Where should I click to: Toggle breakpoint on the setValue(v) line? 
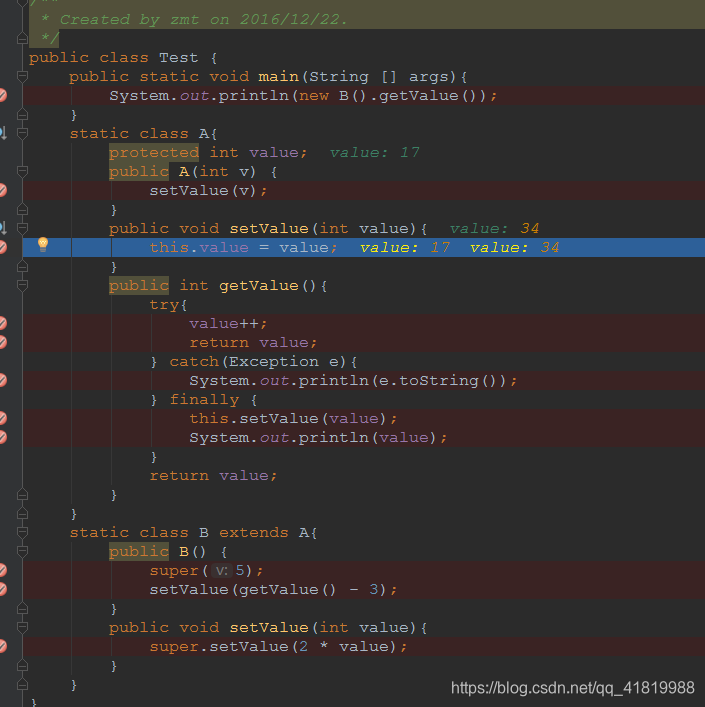point(2,190)
